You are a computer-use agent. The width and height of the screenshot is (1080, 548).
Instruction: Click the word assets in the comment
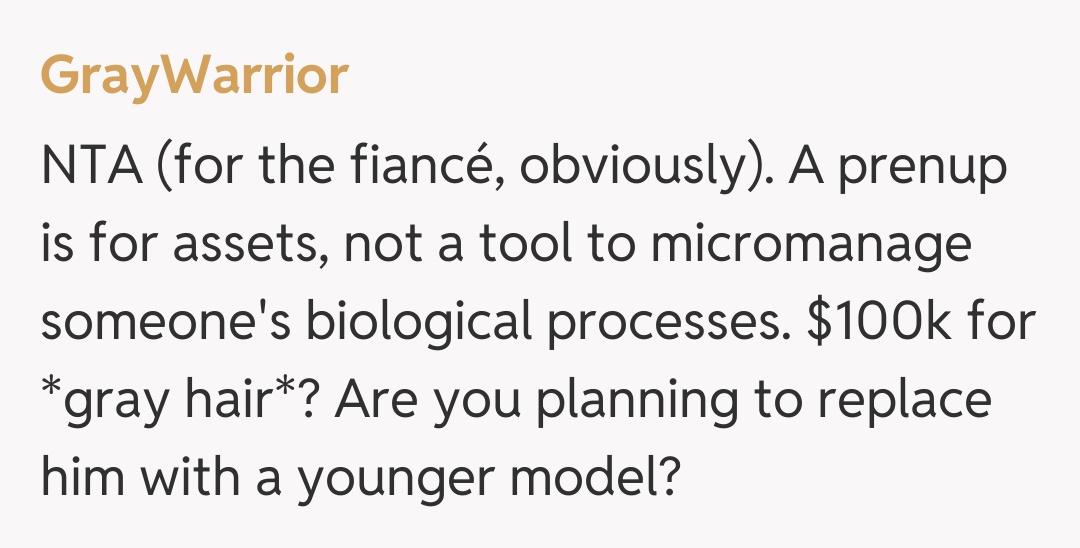click(x=248, y=246)
